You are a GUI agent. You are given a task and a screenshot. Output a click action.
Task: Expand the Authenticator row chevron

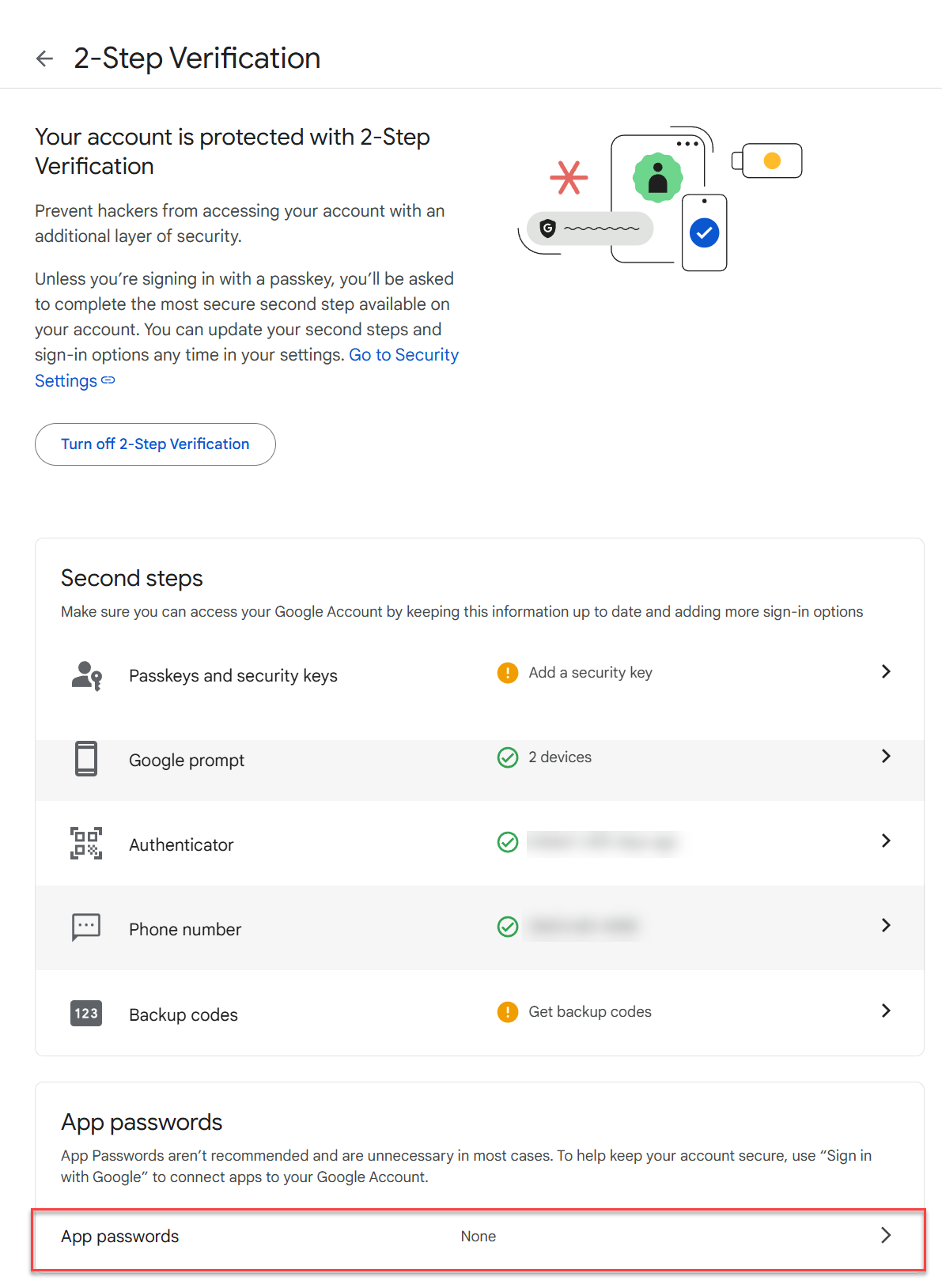[x=886, y=840]
